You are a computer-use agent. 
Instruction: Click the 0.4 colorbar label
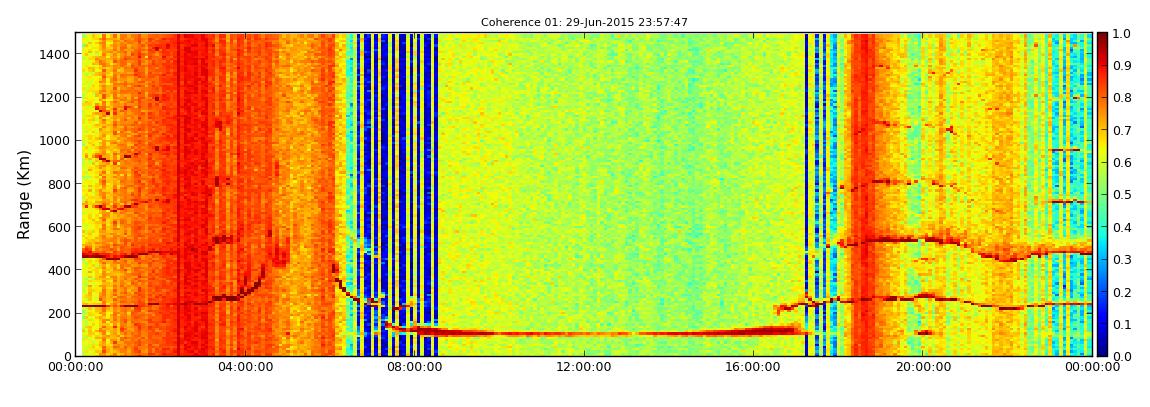[x=1121, y=227]
